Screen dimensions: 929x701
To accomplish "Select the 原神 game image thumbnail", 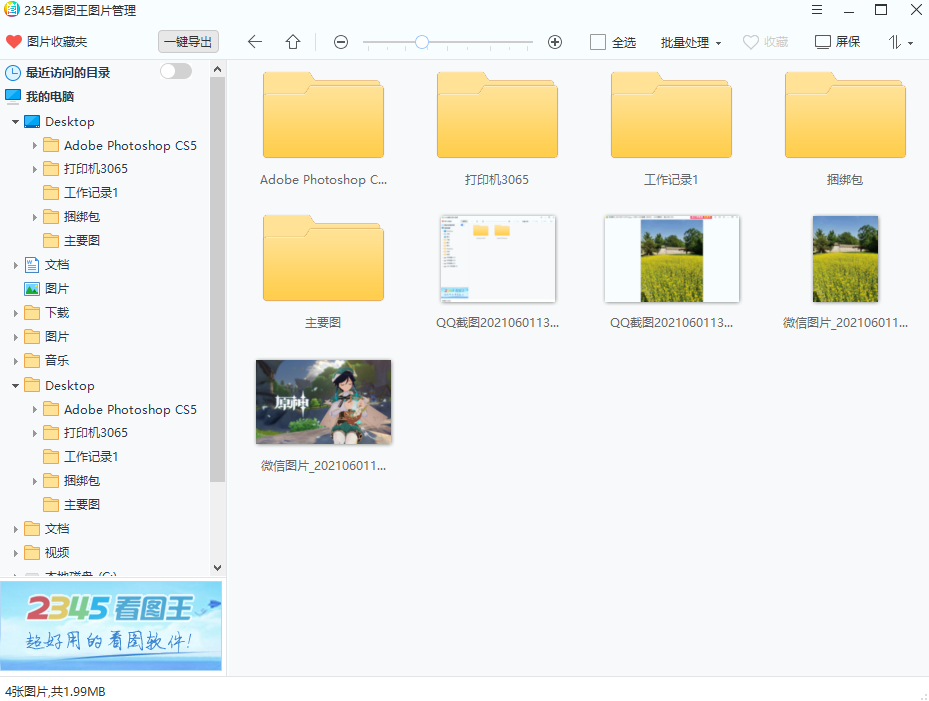I will tap(323, 402).
